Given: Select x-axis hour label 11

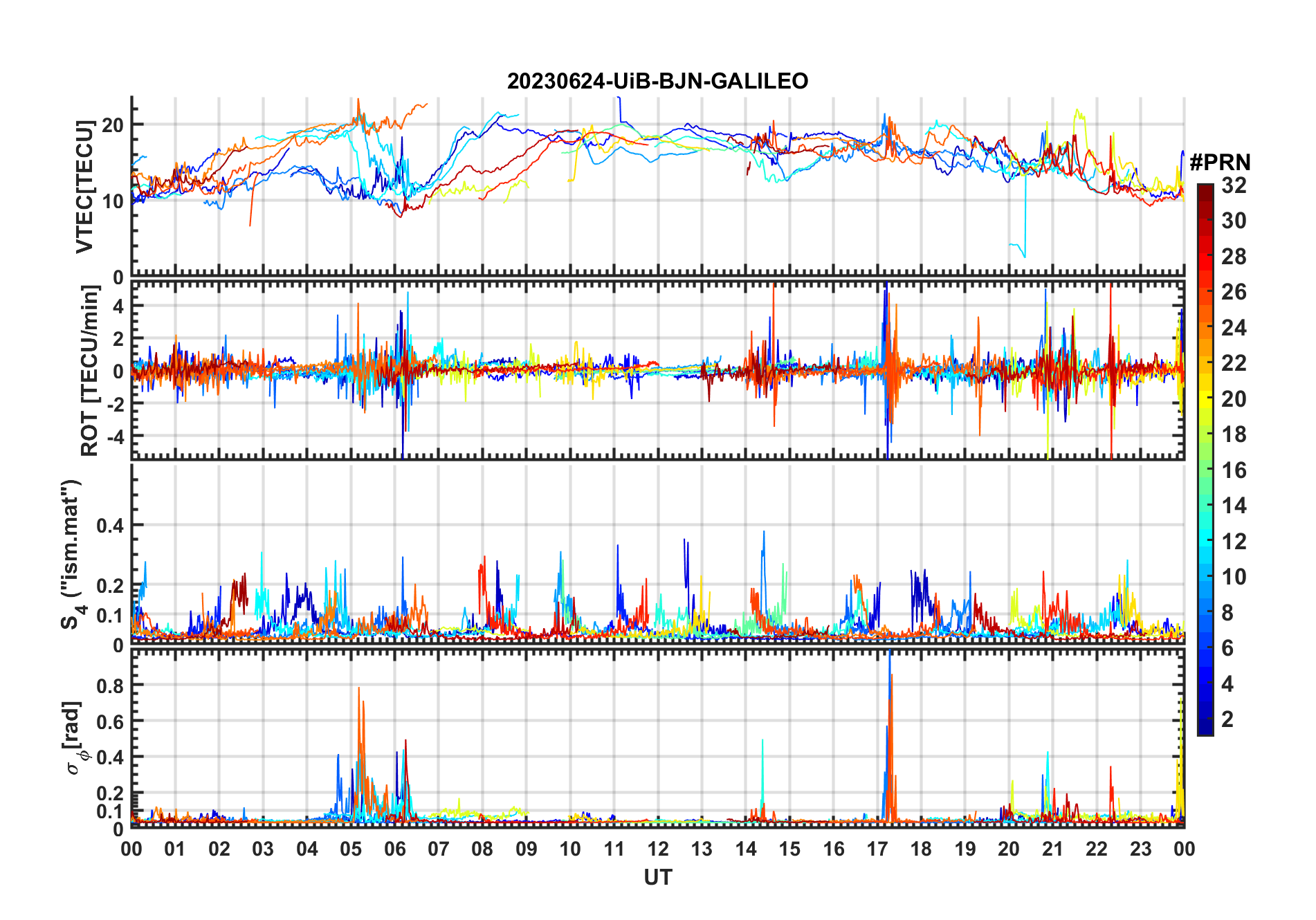Looking at the screenshot, I should click(x=614, y=849).
